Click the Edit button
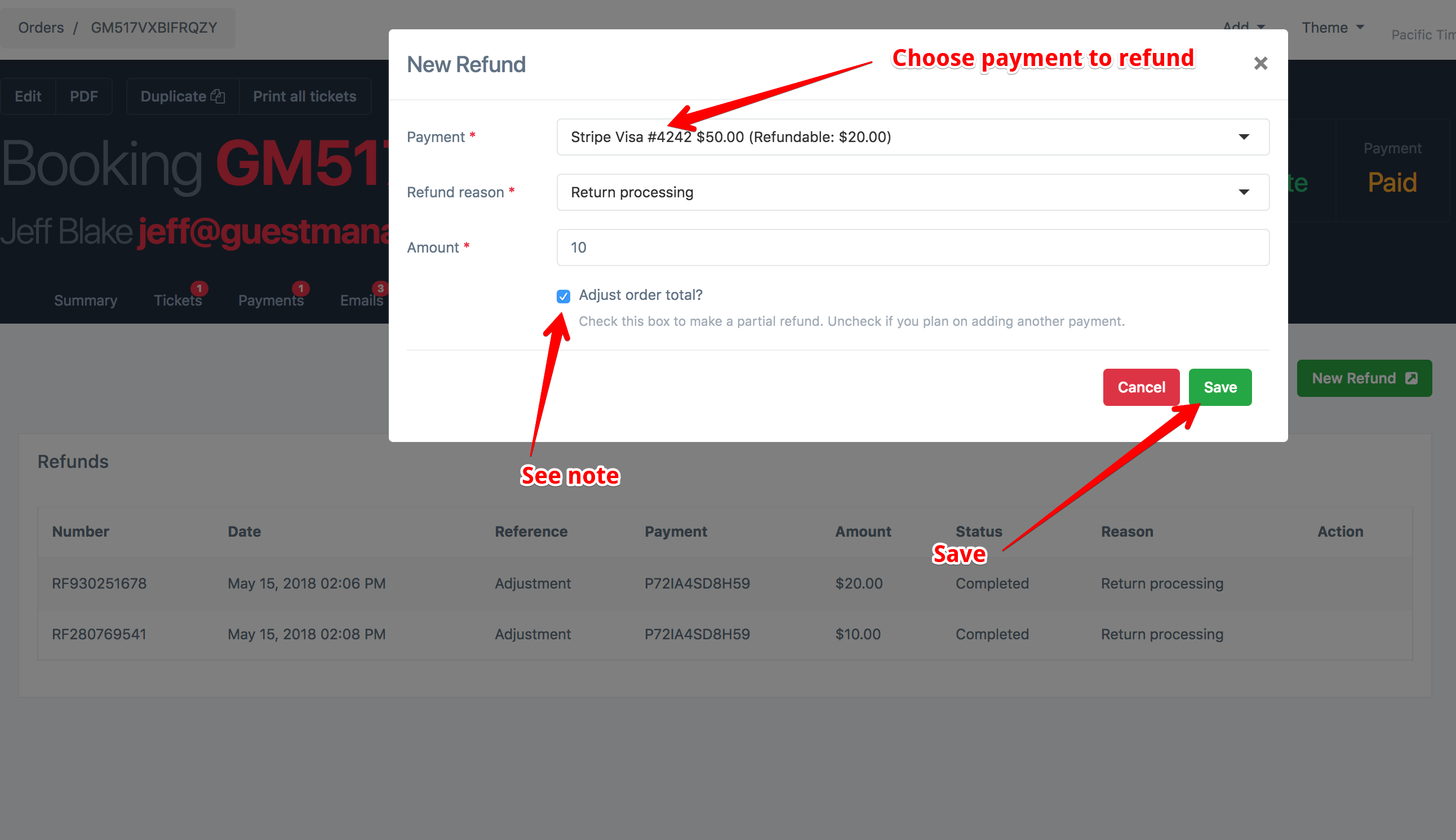 click(x=28, y=96)
